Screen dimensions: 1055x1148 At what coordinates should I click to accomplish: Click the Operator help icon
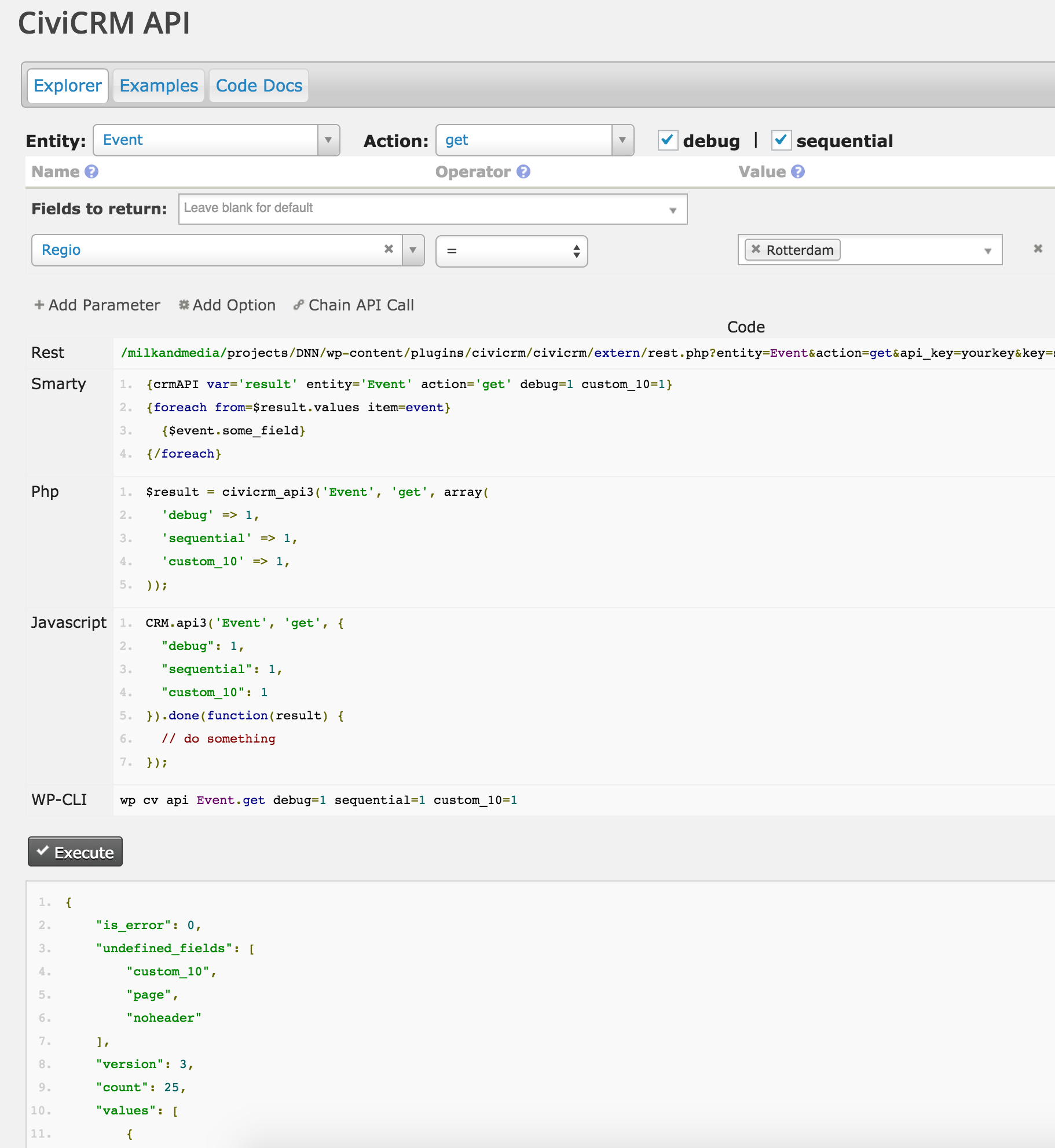click(523, 171)
